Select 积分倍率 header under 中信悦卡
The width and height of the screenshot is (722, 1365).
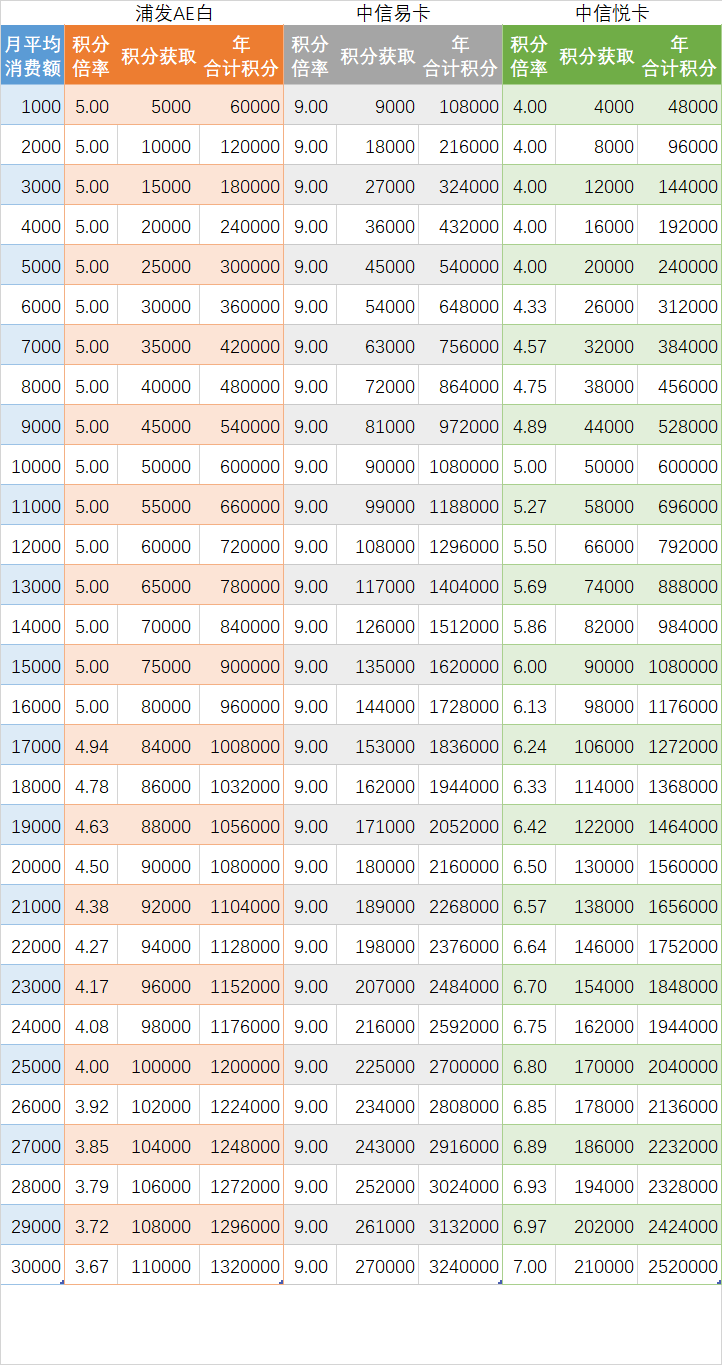click(529, 56)
